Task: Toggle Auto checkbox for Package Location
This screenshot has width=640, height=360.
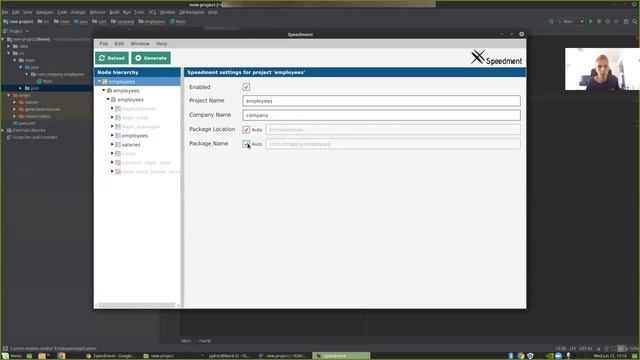Action: [x=246, y=129]
